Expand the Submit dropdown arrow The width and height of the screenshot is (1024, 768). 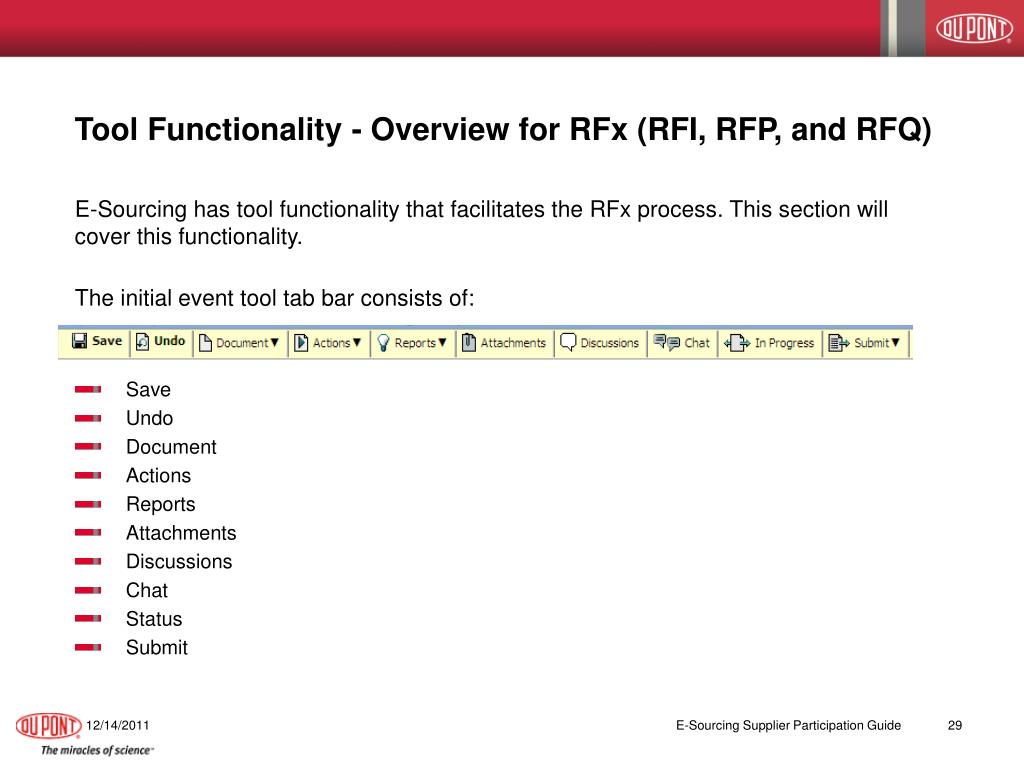pyautogui.click(x=895, y=342)
